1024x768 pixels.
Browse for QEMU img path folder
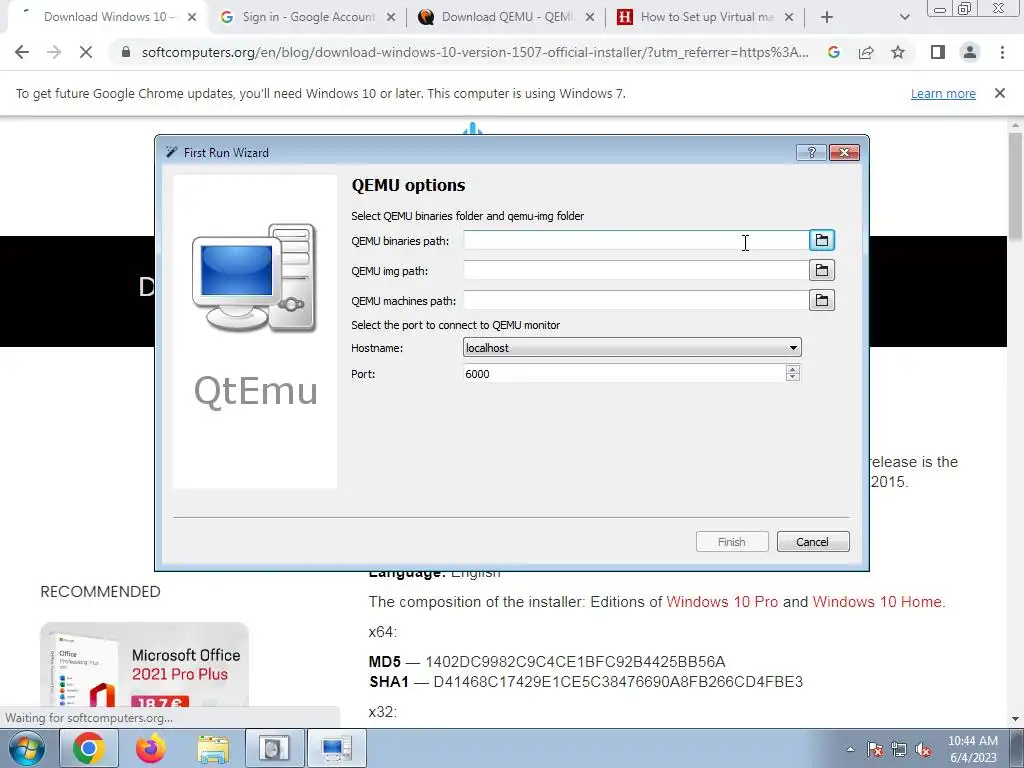pyautogui.click(x=822, y=270)
